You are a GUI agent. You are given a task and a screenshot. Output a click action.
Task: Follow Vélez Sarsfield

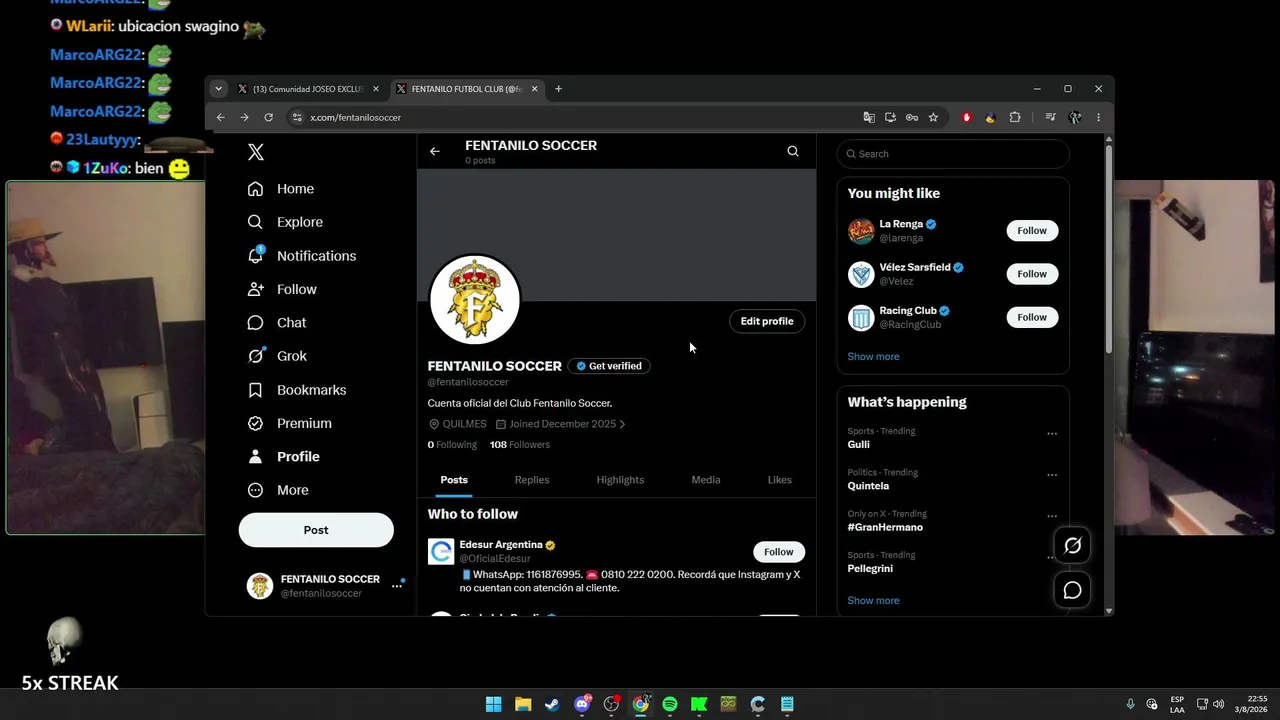point(1032,274)
